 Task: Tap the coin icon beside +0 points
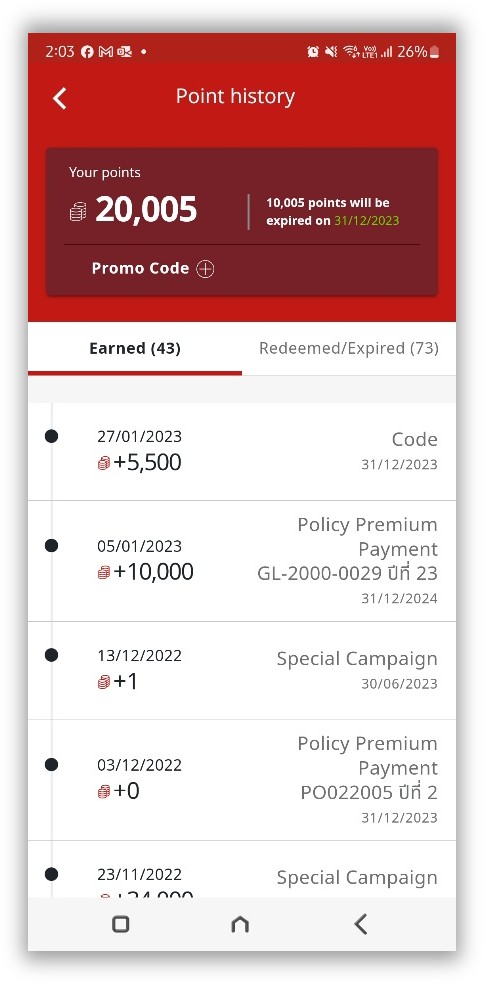(104, 791)
